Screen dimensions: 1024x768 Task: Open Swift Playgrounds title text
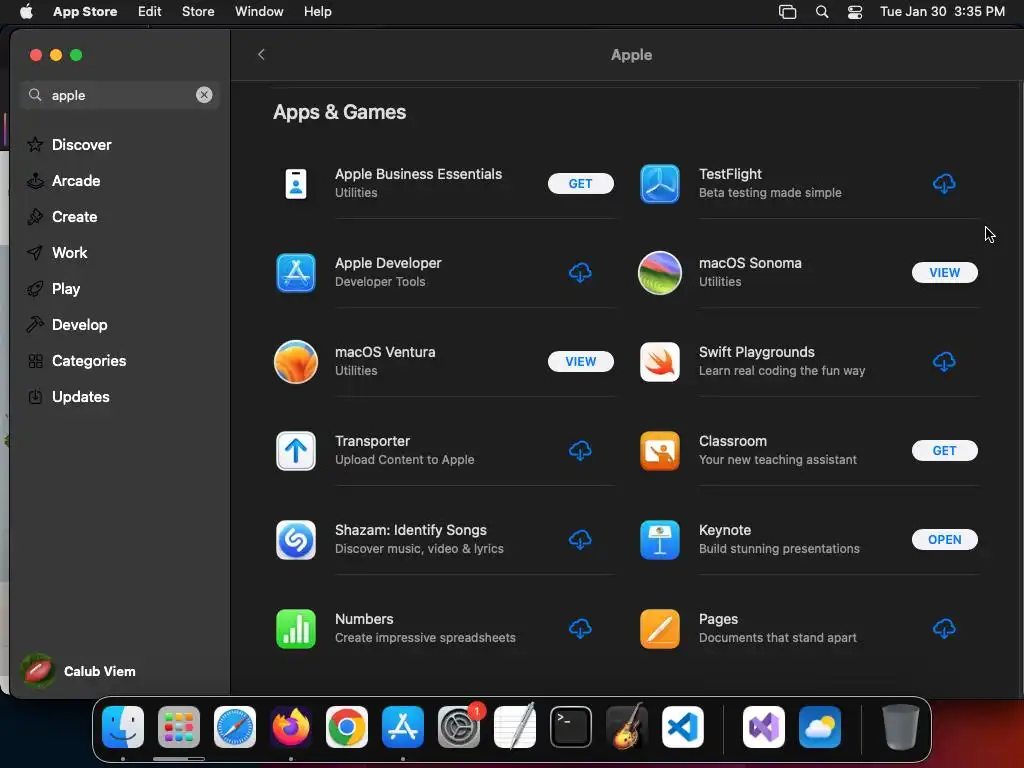756,352
